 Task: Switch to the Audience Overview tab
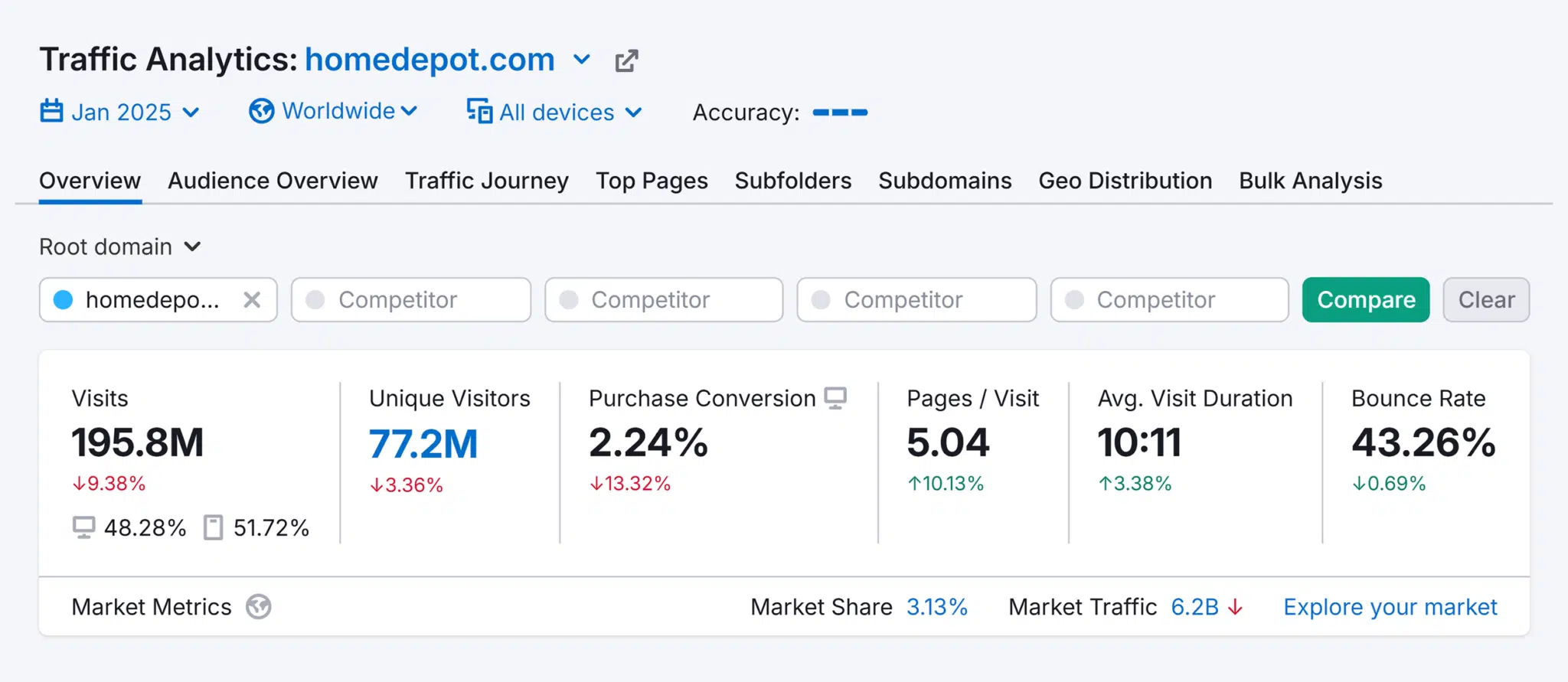(x=273, y=181)
